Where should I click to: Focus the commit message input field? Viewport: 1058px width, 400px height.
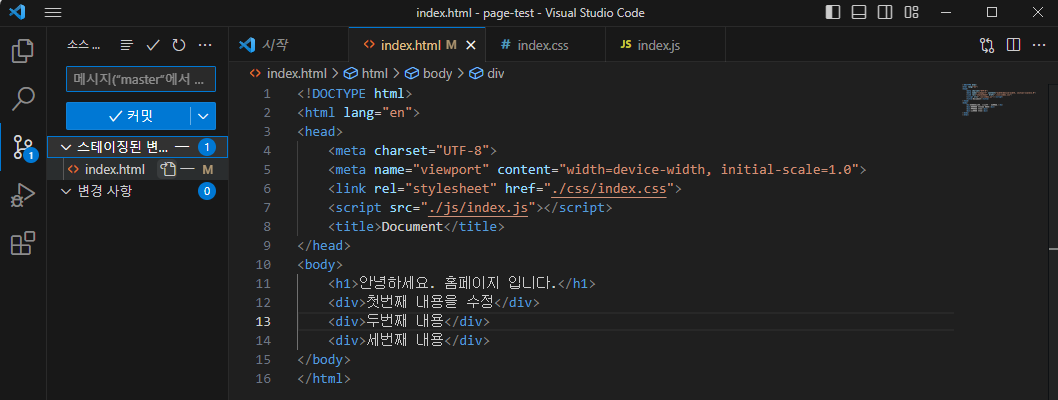click(140, 79)
